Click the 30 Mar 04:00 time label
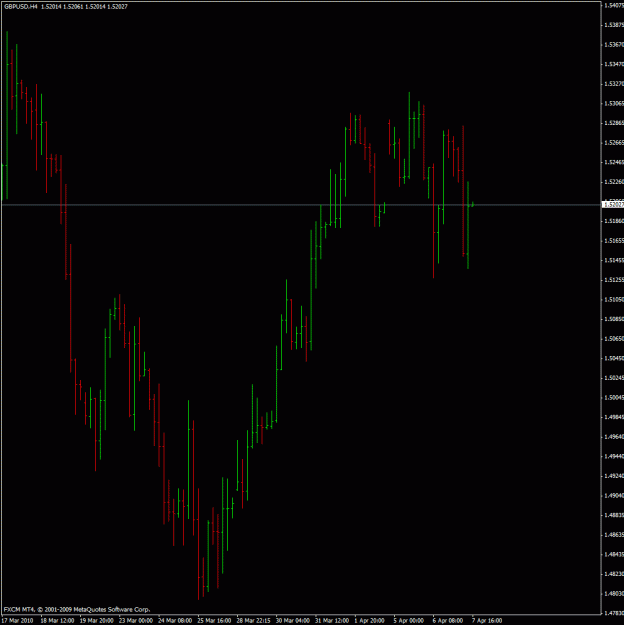The width and height of the screenshot is (624, 625). 293,621
